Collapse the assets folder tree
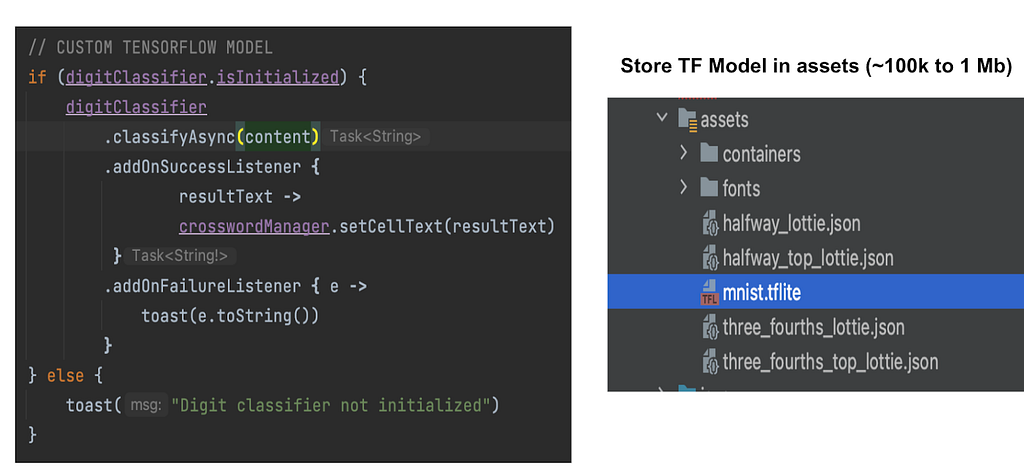 click(662, 118)
